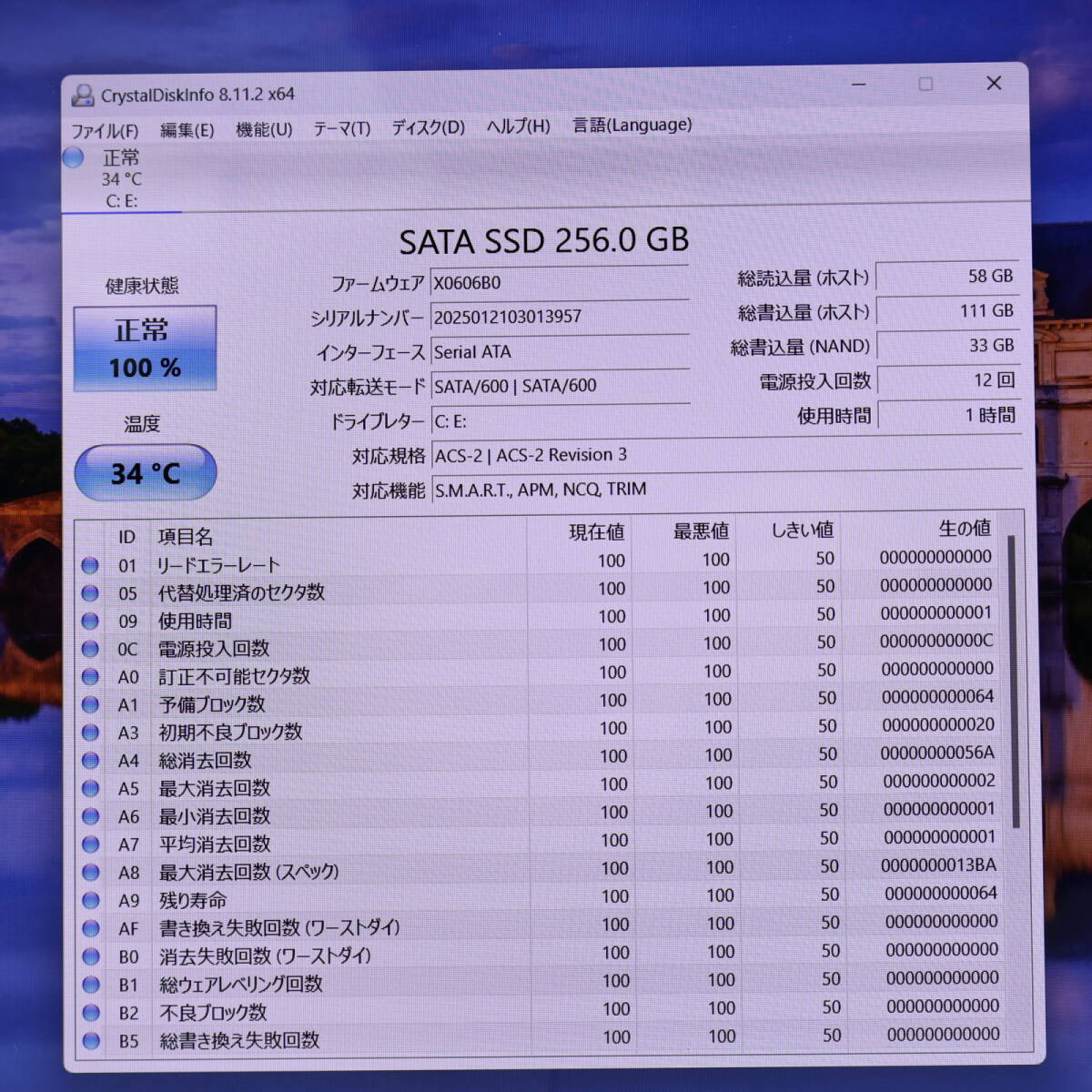Click status dot of row A1 予備ブロック数
The height and width of the screenshot is (1092, 1092).
[x=90, y=704]
